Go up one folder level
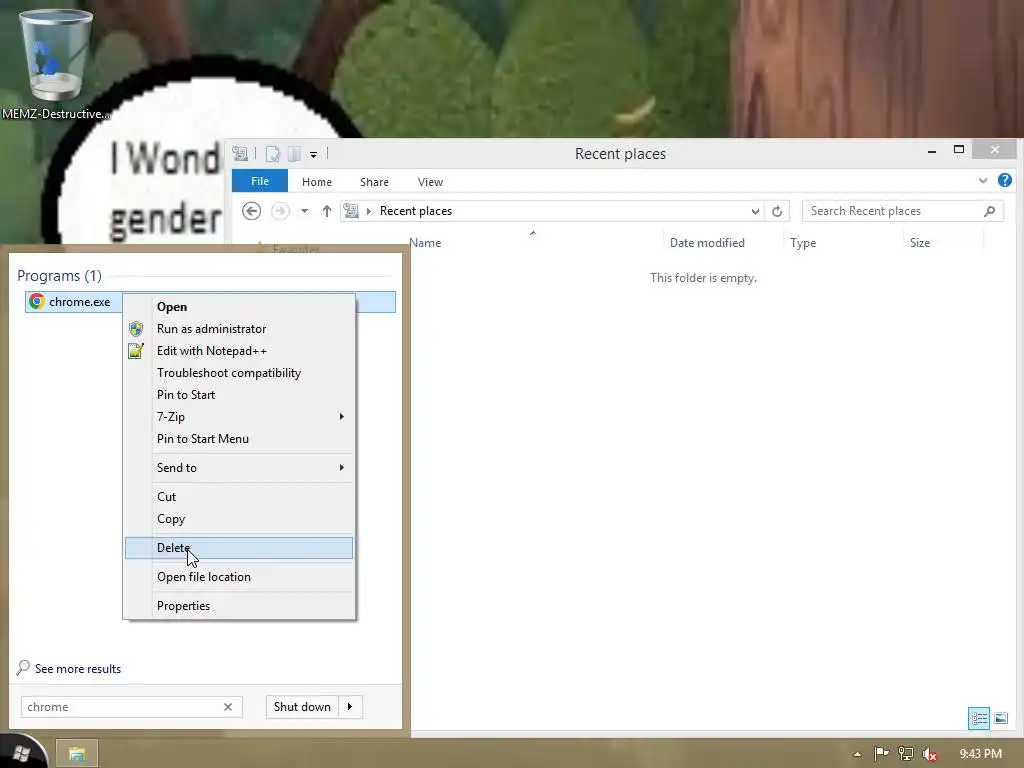 (x=327, y=211)
